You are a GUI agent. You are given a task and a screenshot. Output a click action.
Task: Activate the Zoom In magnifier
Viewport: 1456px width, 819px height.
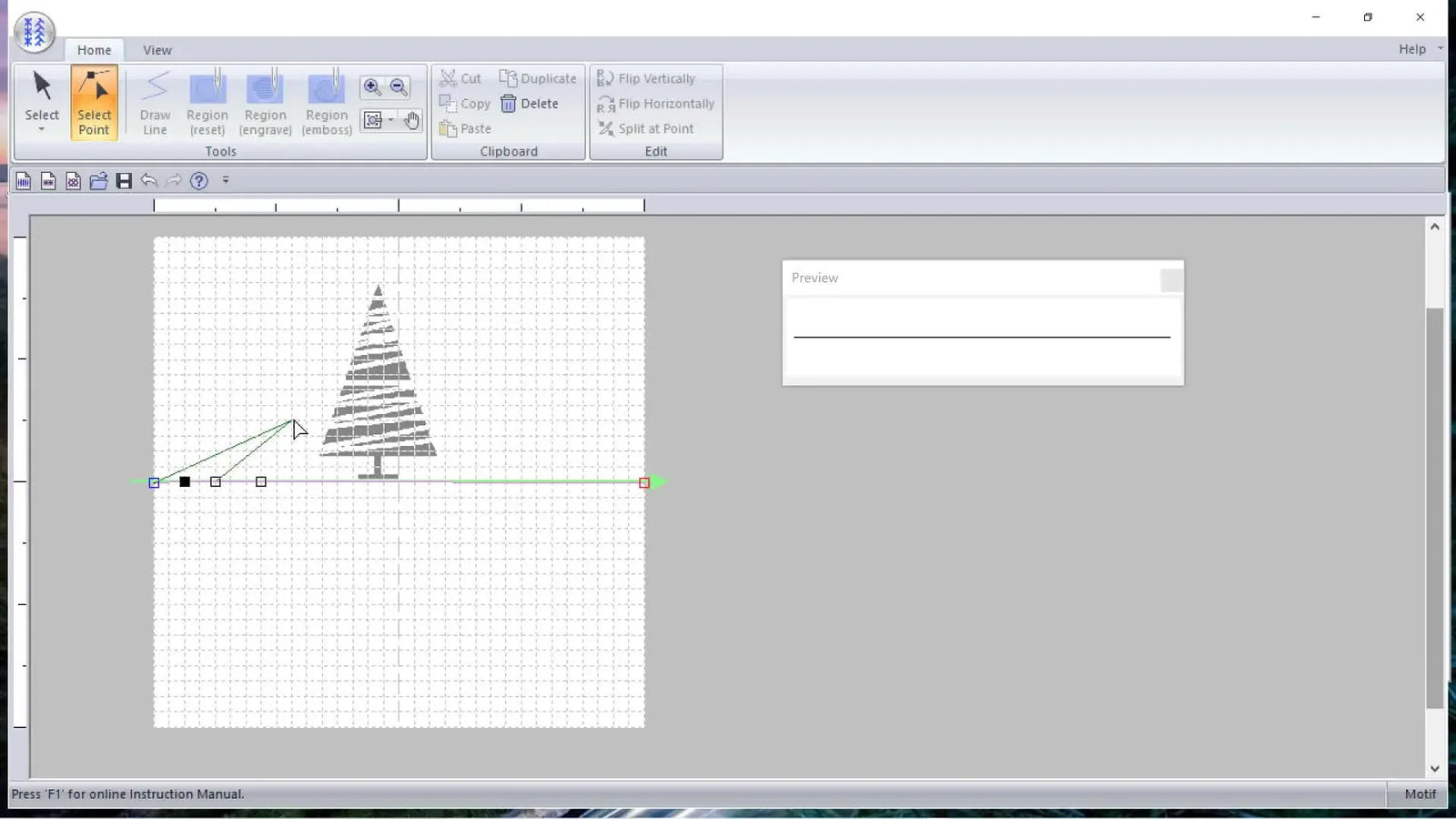[x=372, y=86]
